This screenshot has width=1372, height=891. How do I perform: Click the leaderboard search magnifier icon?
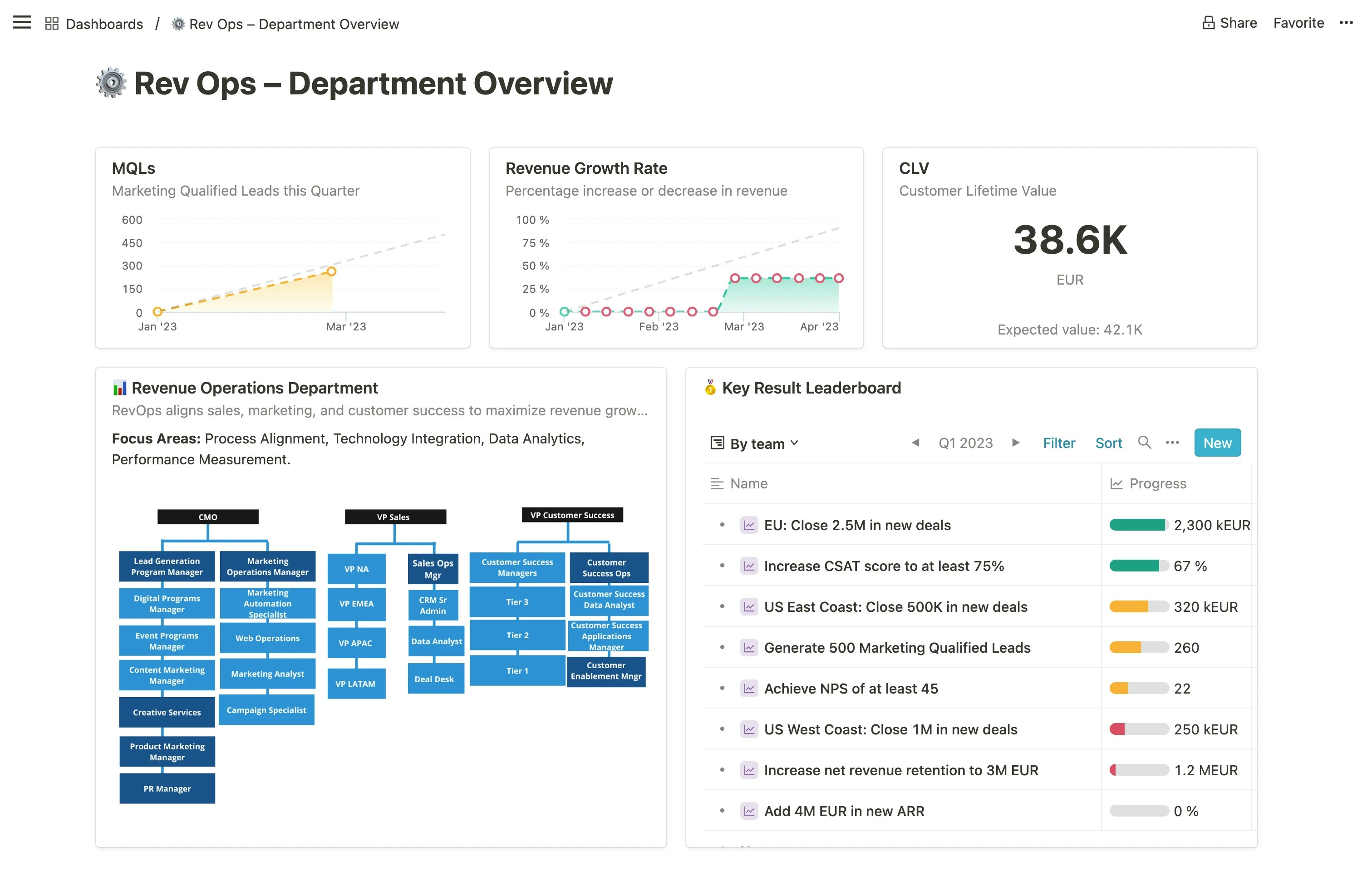coord(1144,443)
